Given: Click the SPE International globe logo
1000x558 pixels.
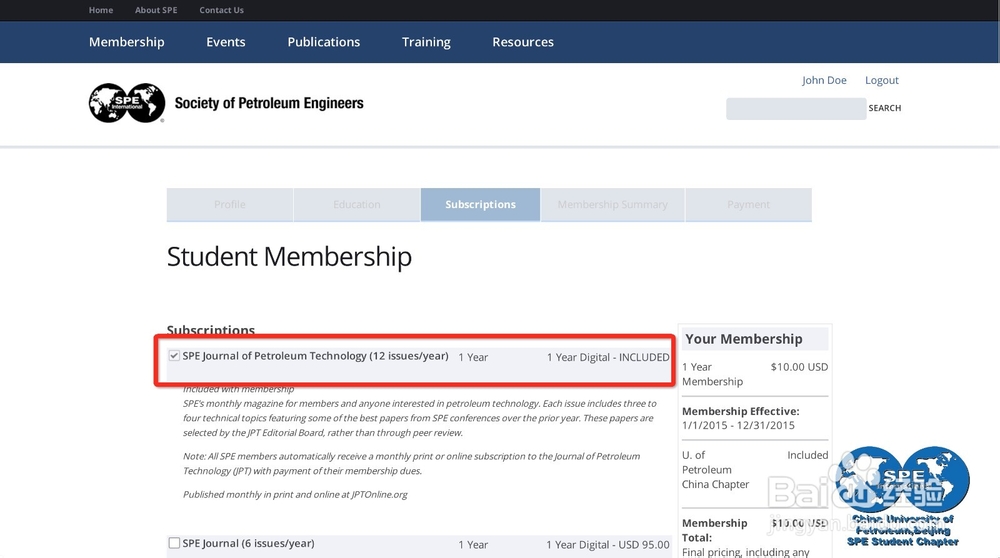Looking at the screenshot, I should [x=127, y=103].
